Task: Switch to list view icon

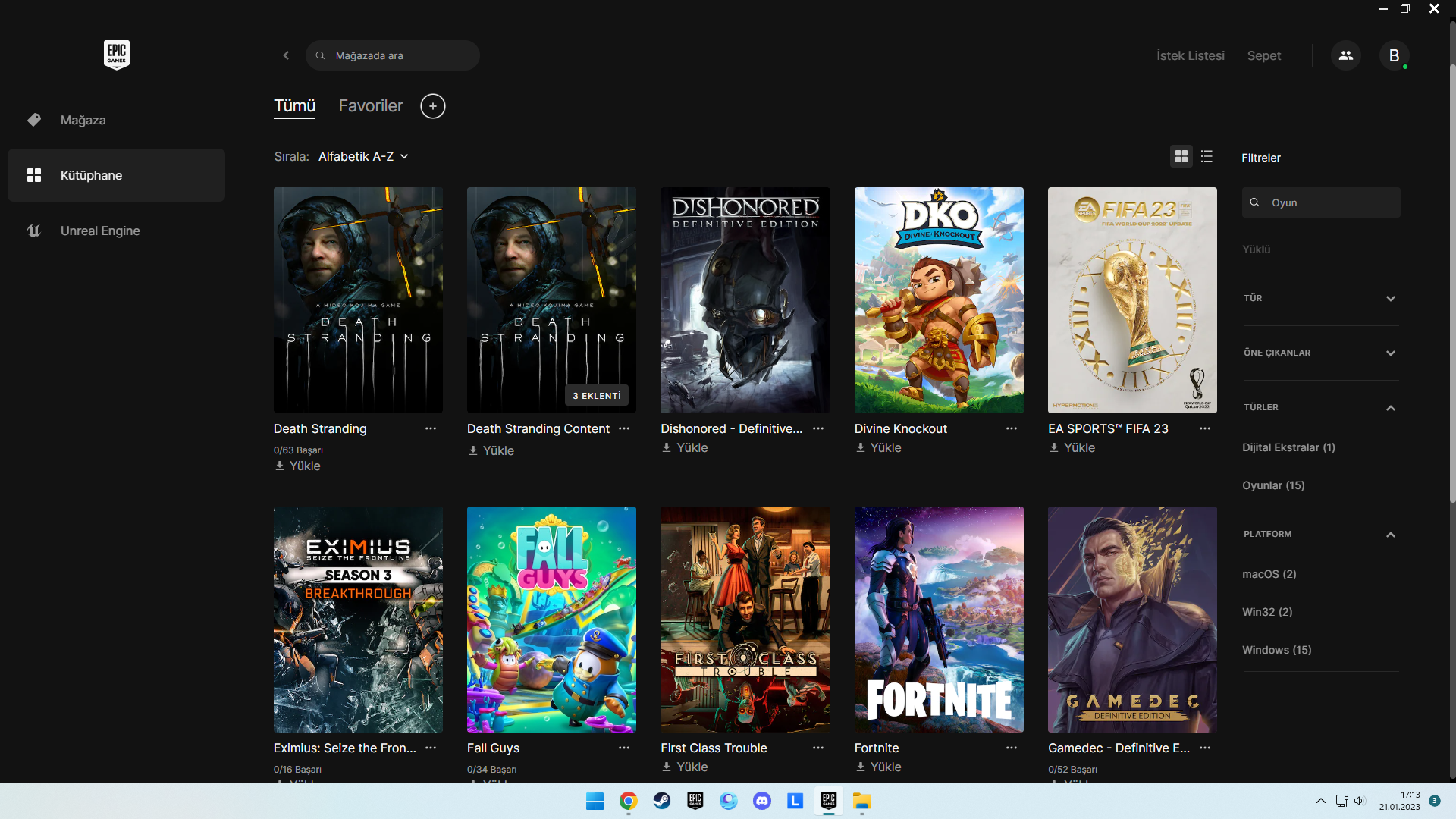Action: tap(1207, 156)
